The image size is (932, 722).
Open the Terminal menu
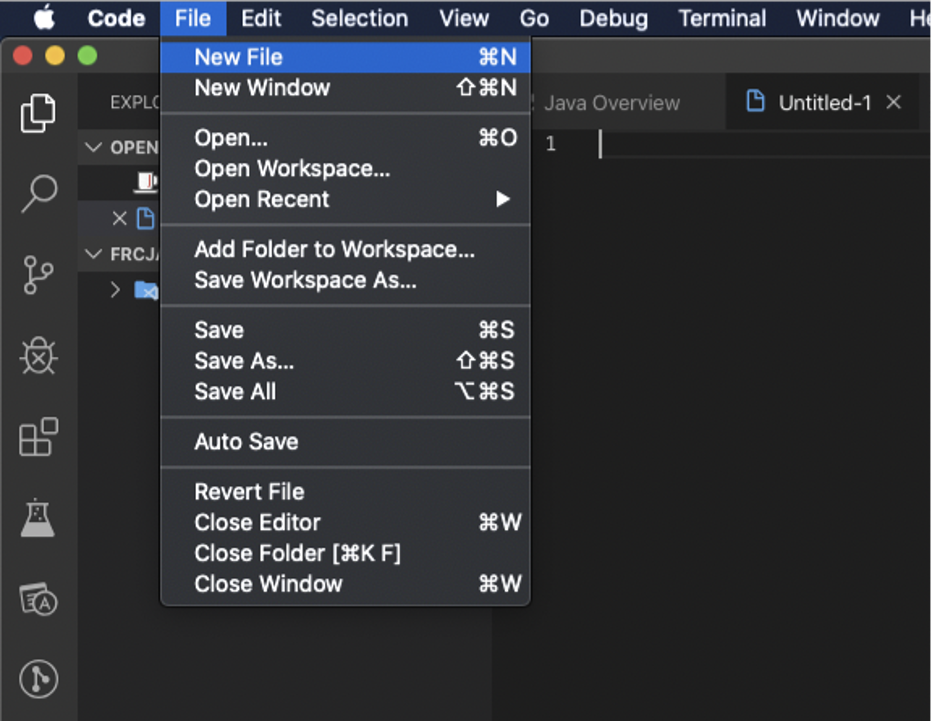click(722, 18)
